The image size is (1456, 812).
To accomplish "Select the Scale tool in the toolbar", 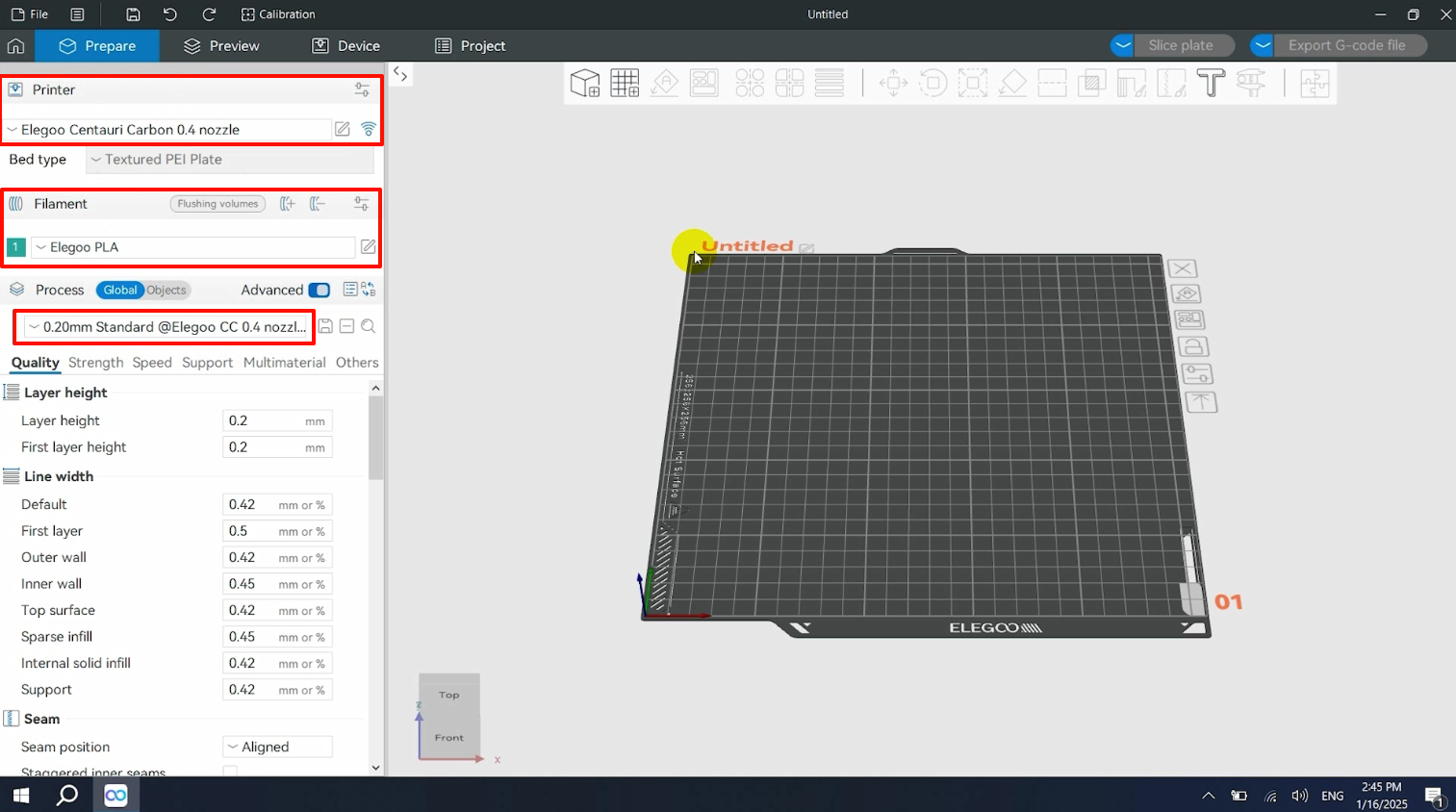I will 973,83.
